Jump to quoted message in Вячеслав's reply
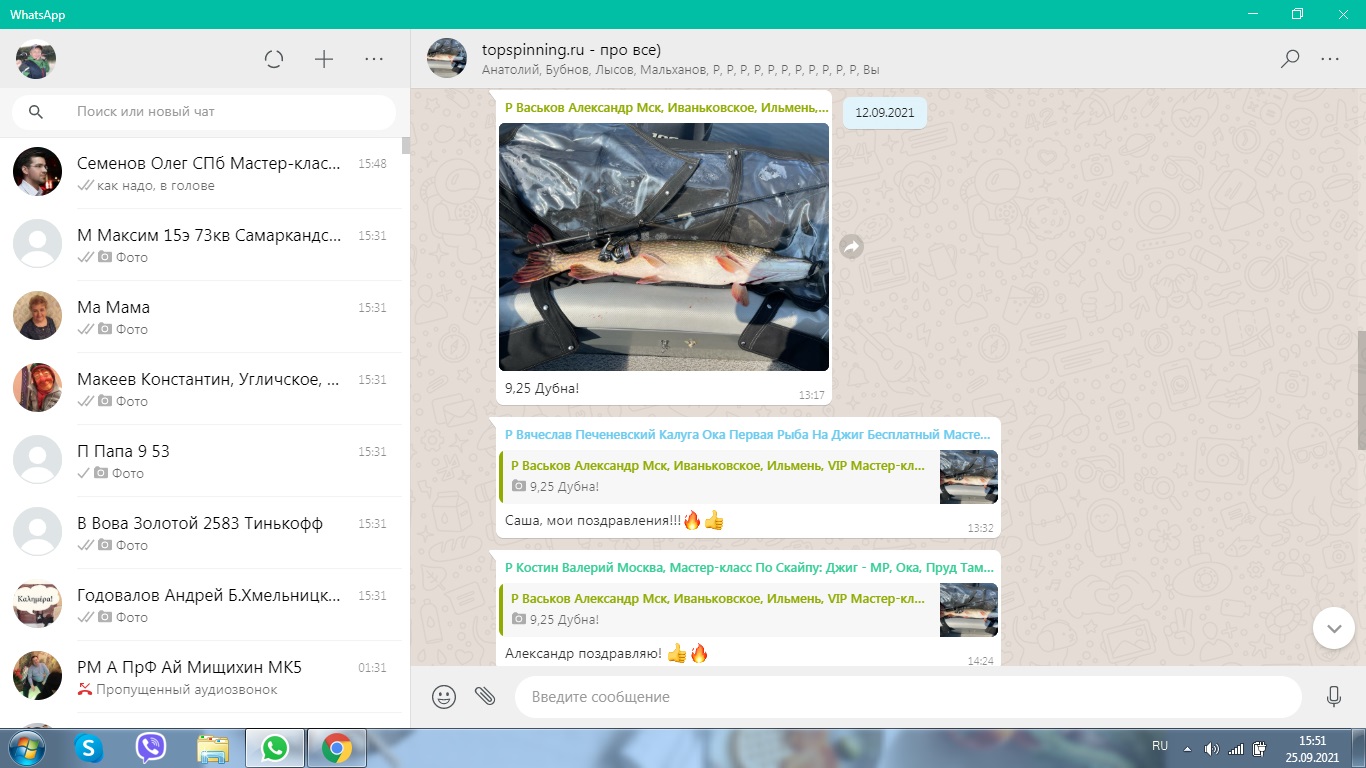 748,477
